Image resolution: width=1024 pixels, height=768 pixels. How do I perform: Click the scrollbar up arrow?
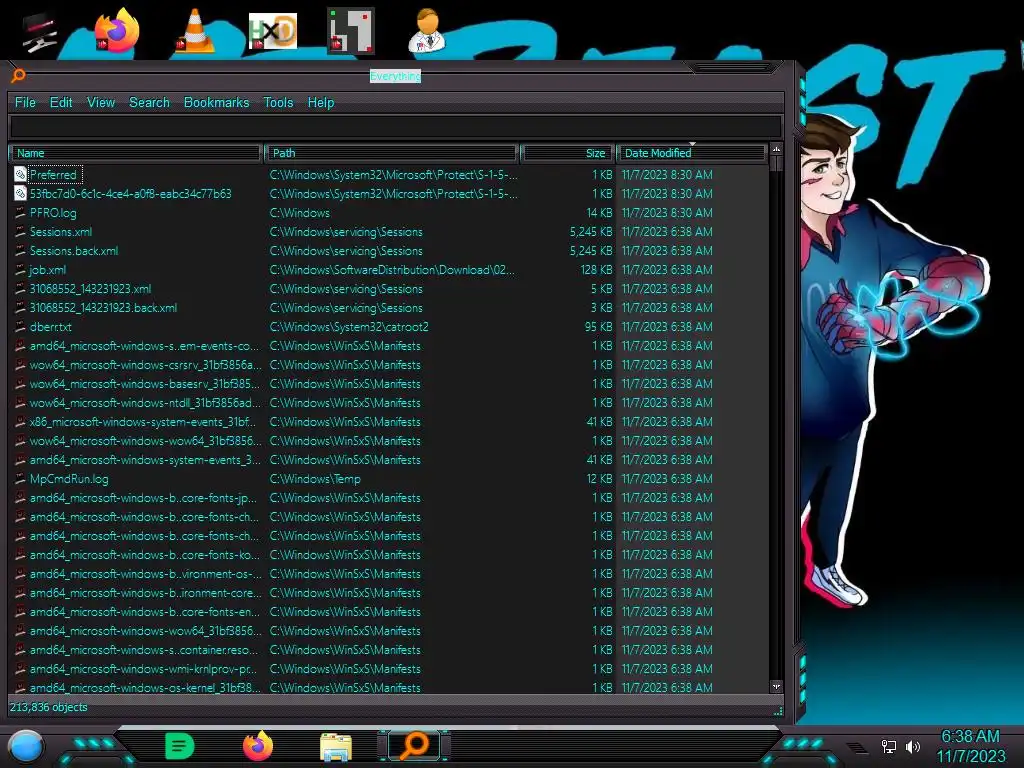tap(776, 150)
